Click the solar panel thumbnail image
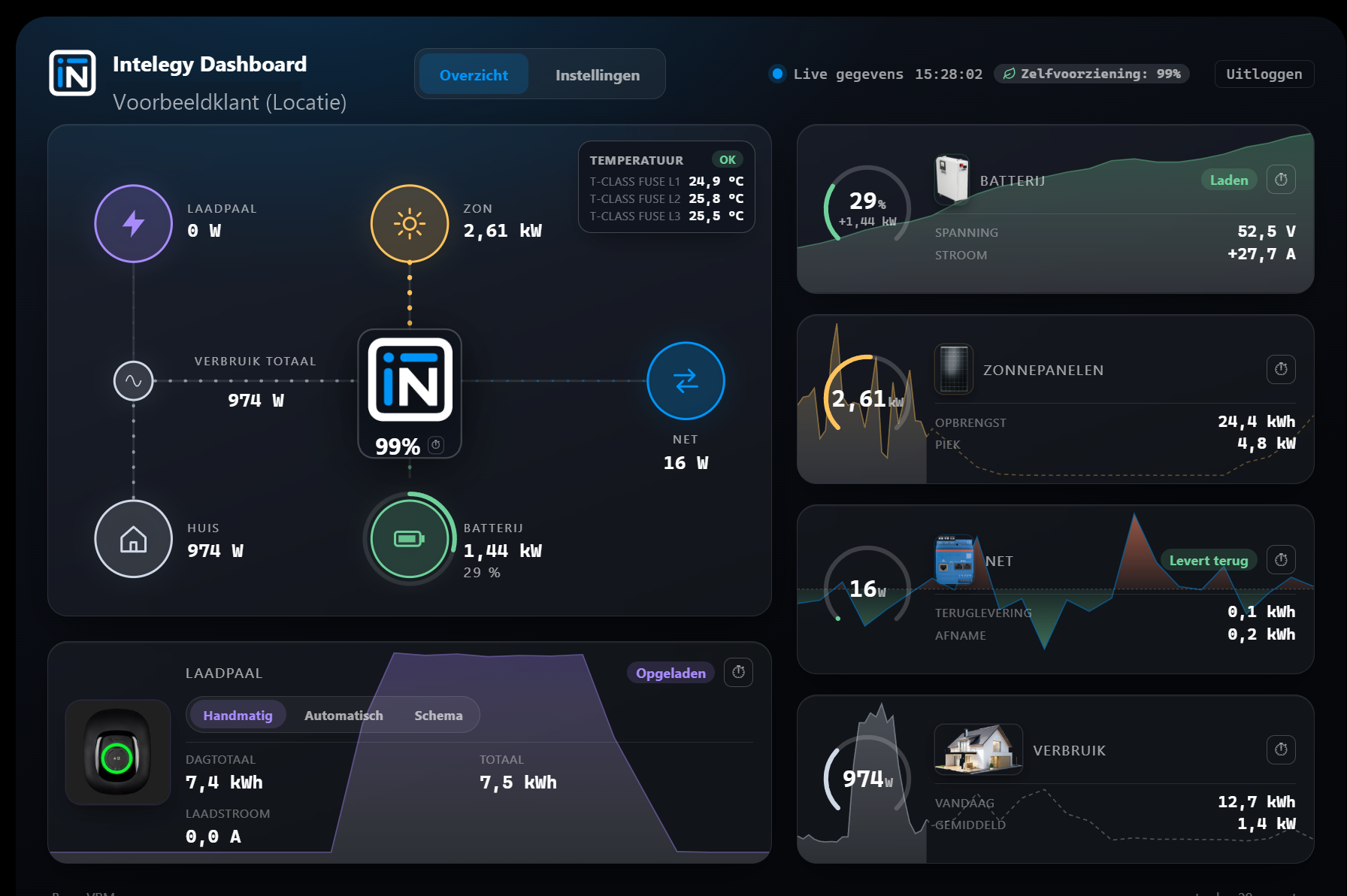The height and width of the screenshot is (896, 1347). pos(954,369)
